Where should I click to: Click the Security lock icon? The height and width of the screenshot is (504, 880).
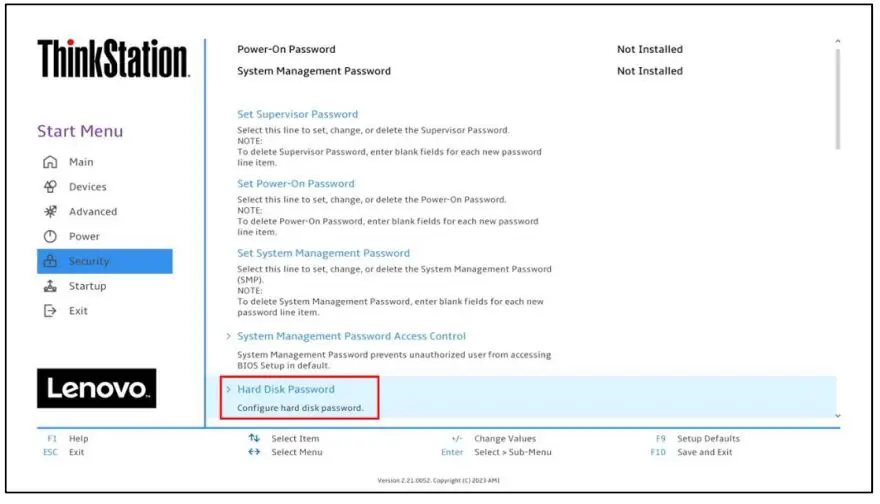[50, 261]
